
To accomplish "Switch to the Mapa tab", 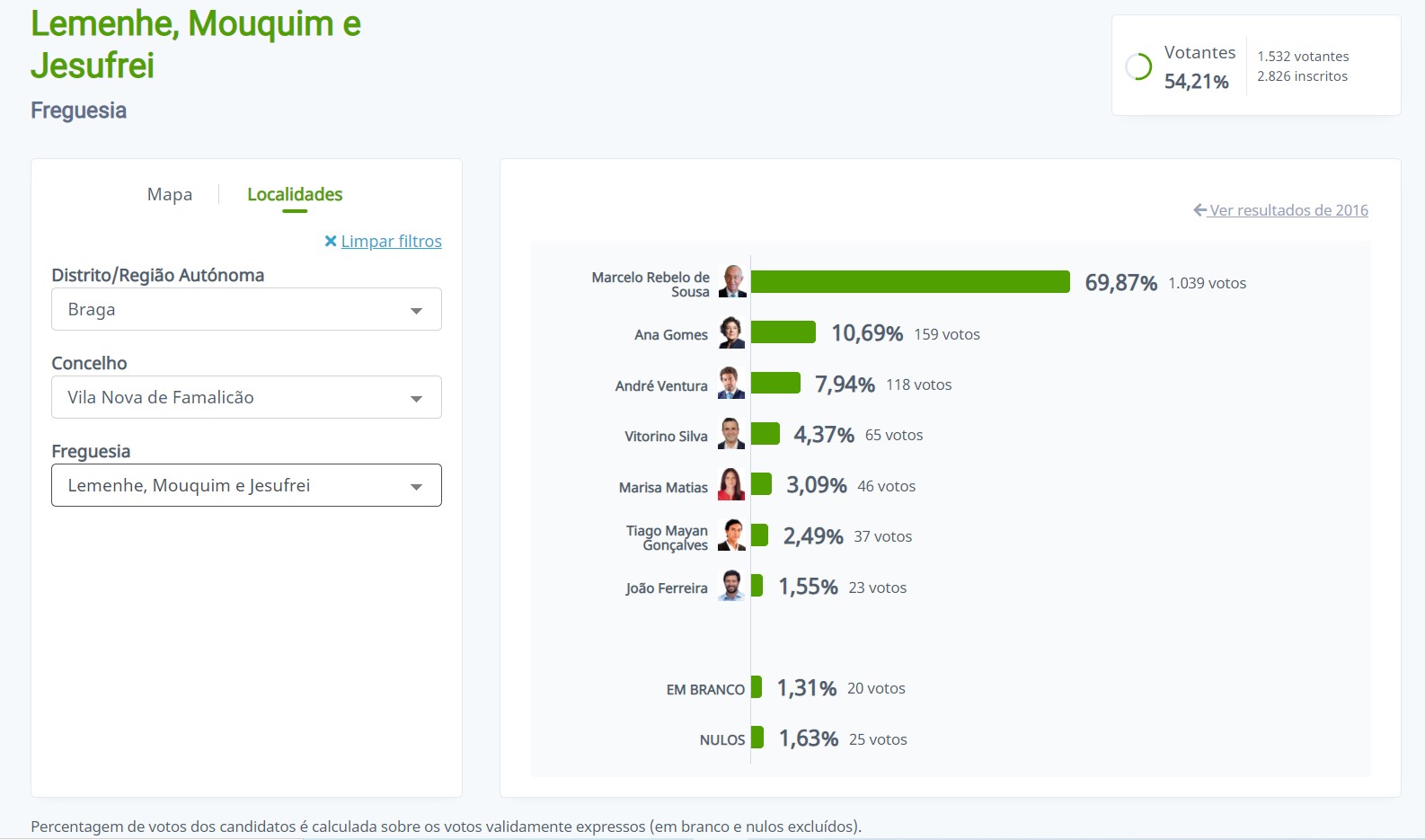I will [x=170, y=194].
